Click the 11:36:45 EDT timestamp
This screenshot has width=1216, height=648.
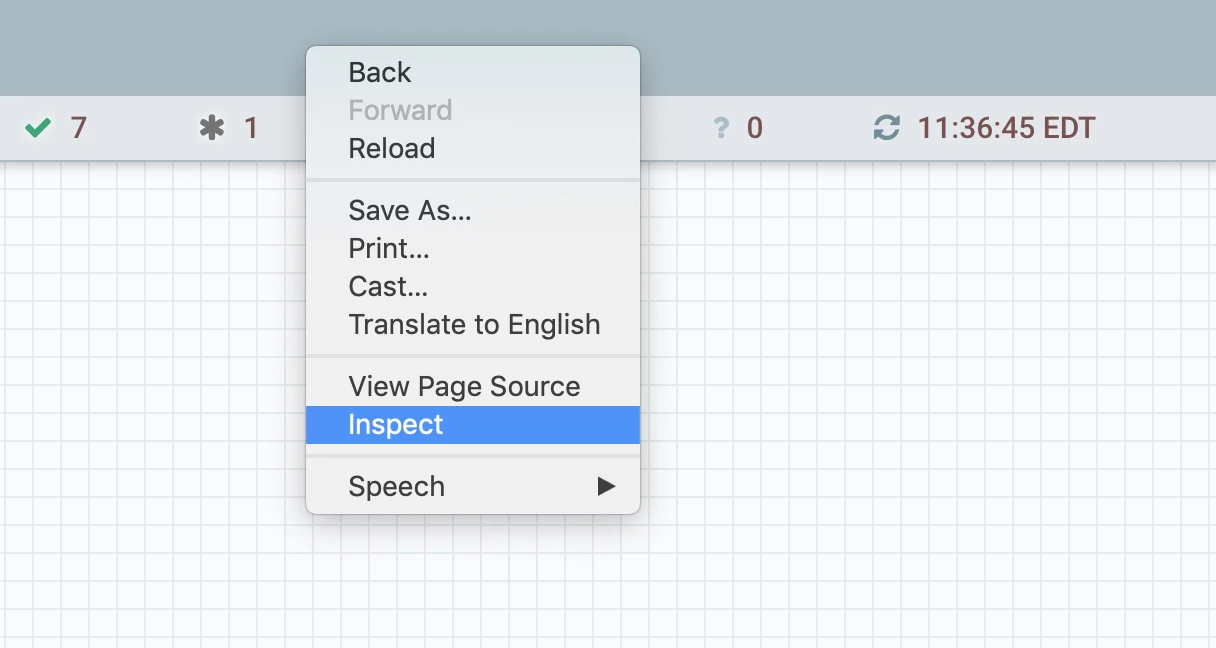[x=1007, y=128]
